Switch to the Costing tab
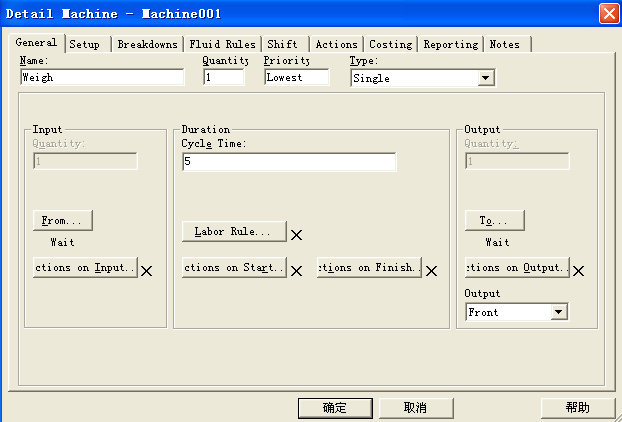Image resolution: width=622 pixels, height=422 pixels. [390, 44]
